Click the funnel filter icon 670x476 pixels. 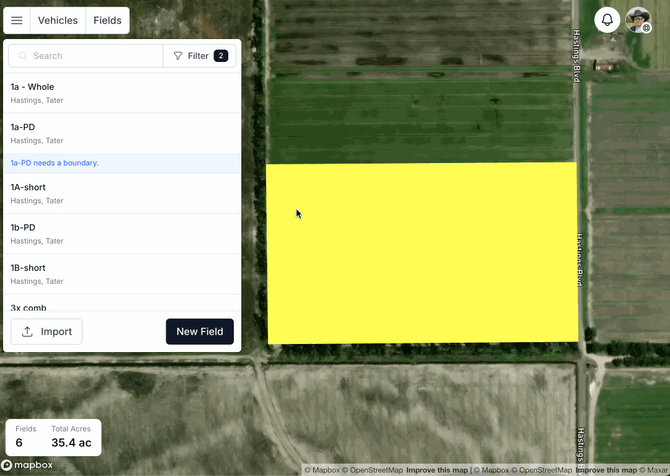(x=178, y=56)
